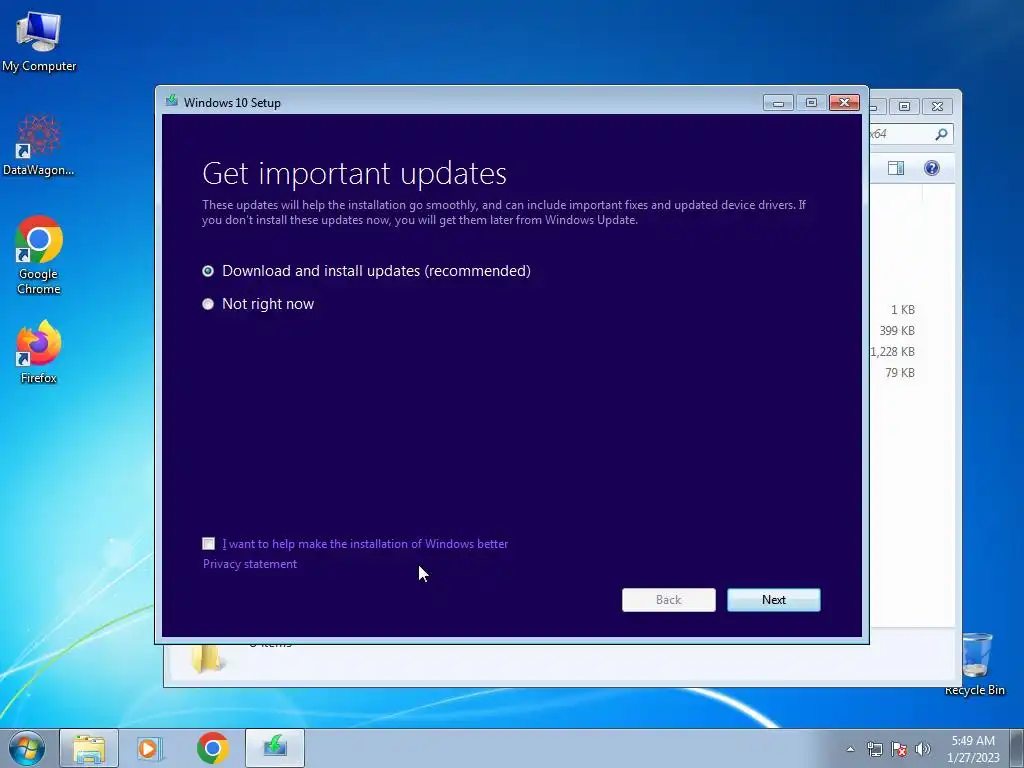Show hidden system tray icons
The image size is (1024, 768).
click(x=850, y=749)
